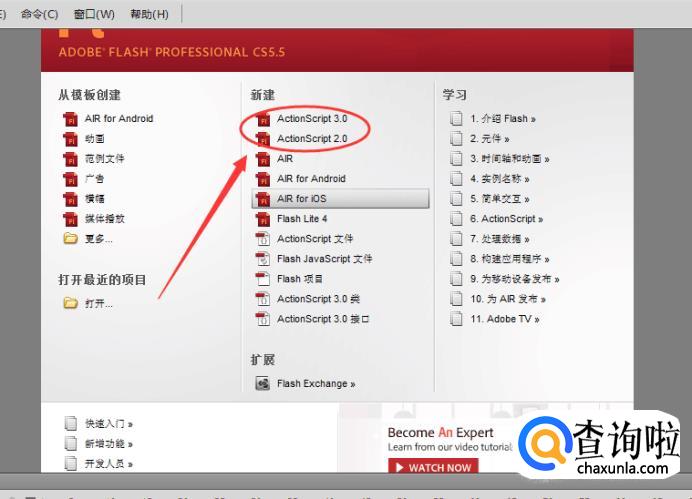Choose Flash 项目 entry text
Viewport: 692px width, 499px height.
300,279
